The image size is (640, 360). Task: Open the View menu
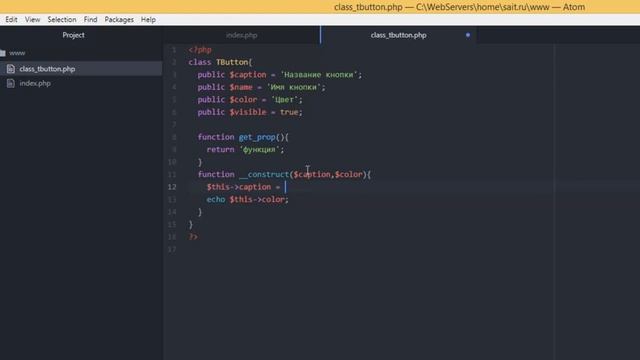point(33,20)
